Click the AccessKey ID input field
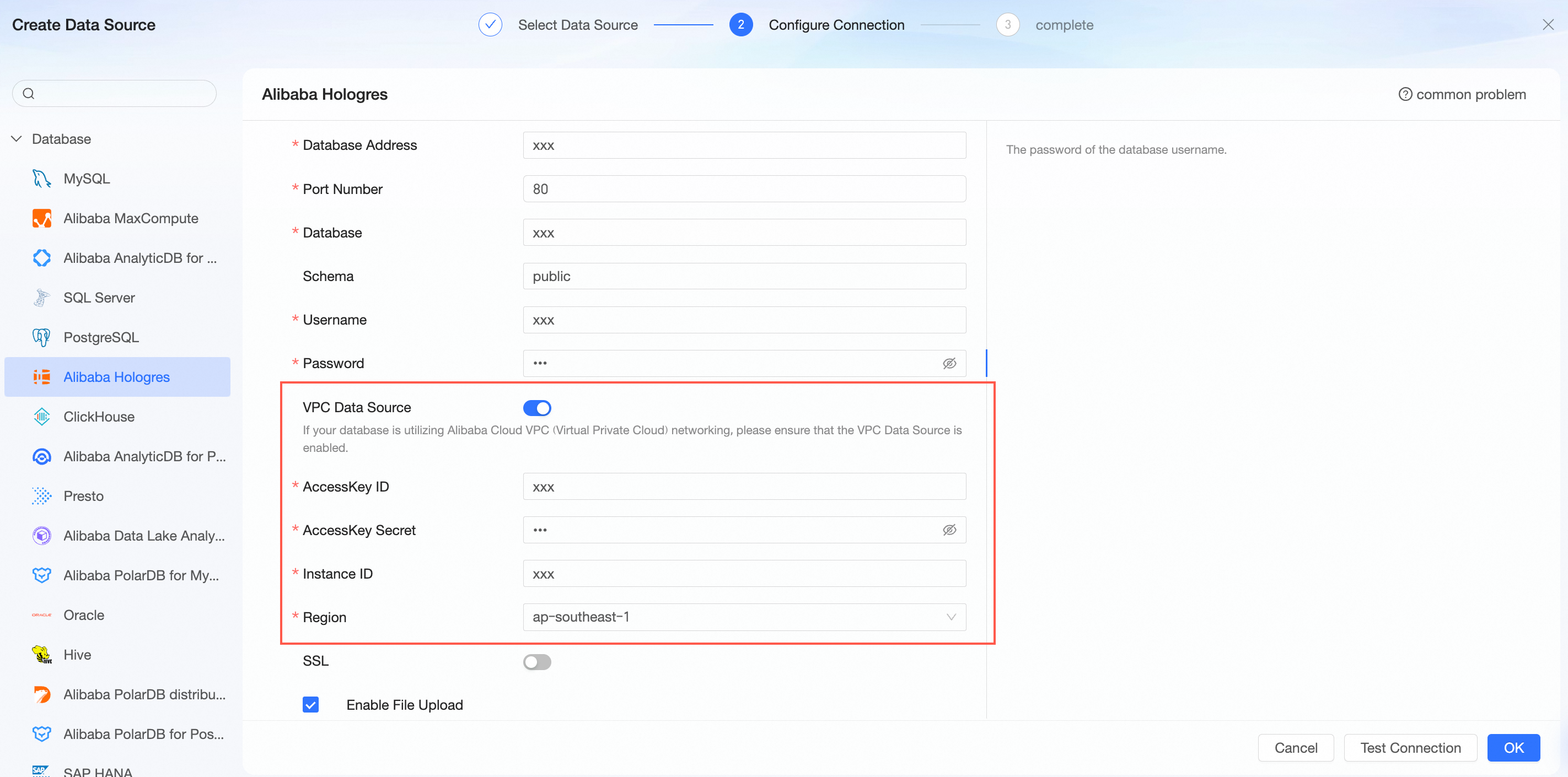 [744, 487]
